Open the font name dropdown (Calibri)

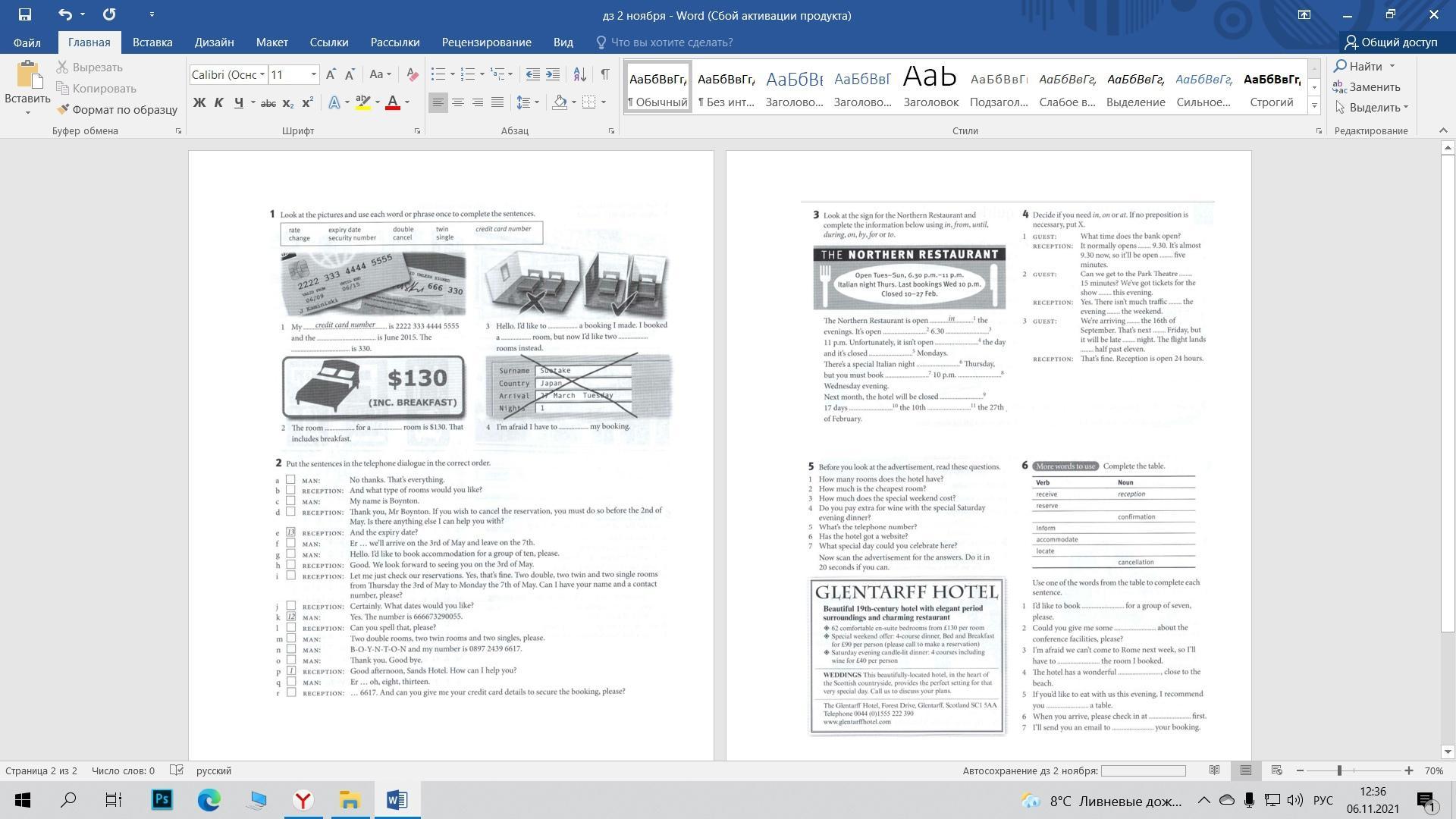click(x=262, y=74)
